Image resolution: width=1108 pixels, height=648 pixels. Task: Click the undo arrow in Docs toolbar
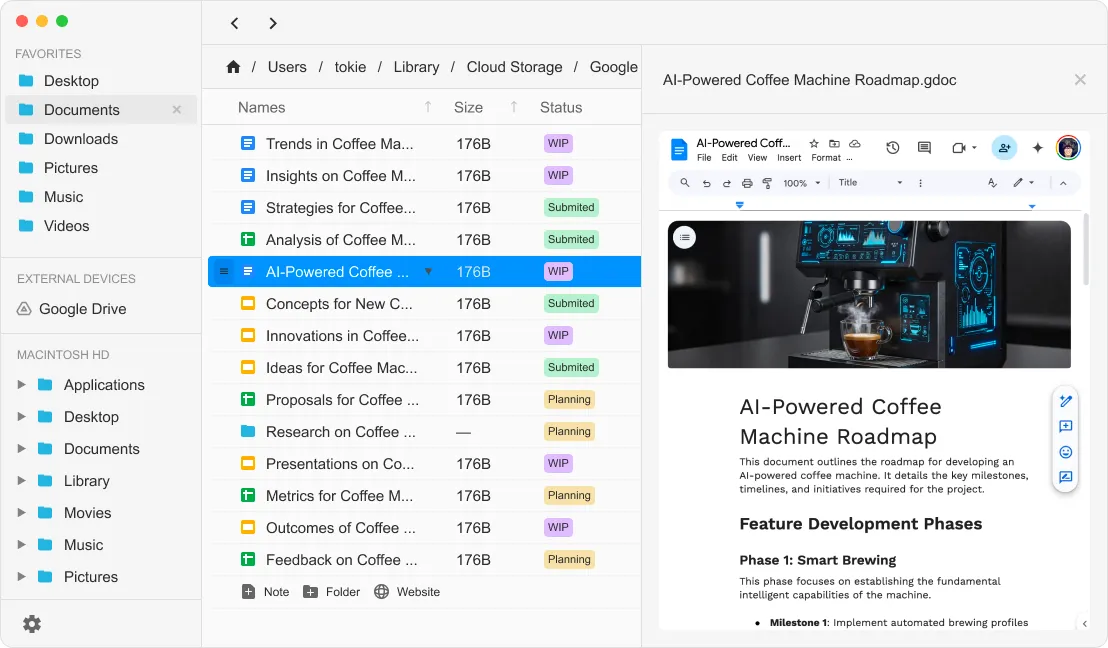point(706,183)
